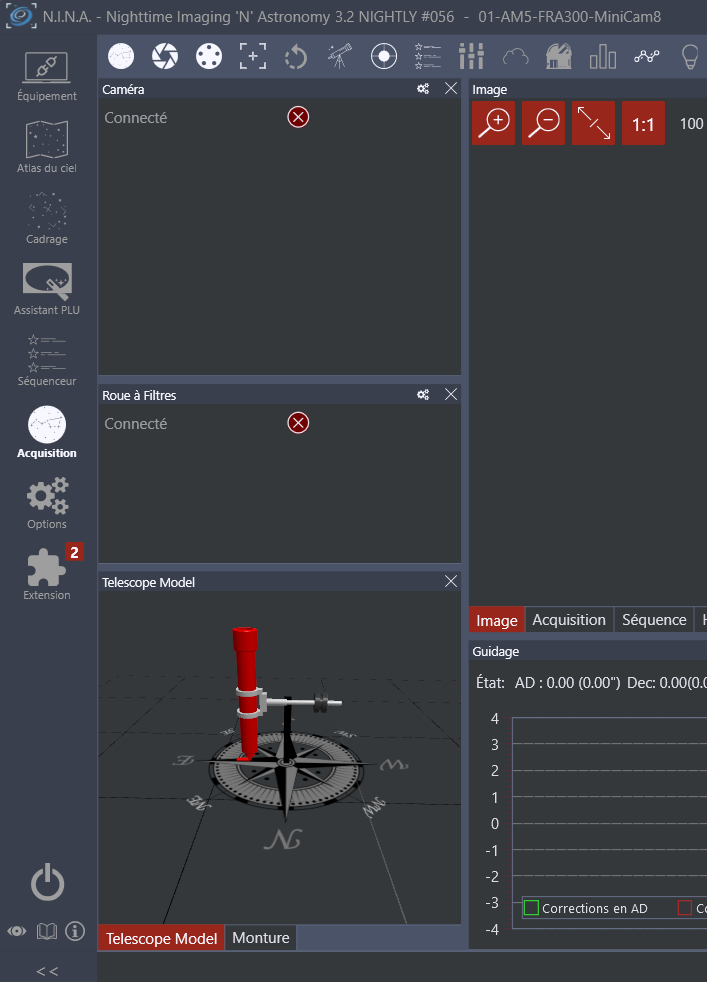Click the N.I.N.A. logo in title bar
Image resolution: width=707 pixels, height=982 pixels.
coord(20,16)
